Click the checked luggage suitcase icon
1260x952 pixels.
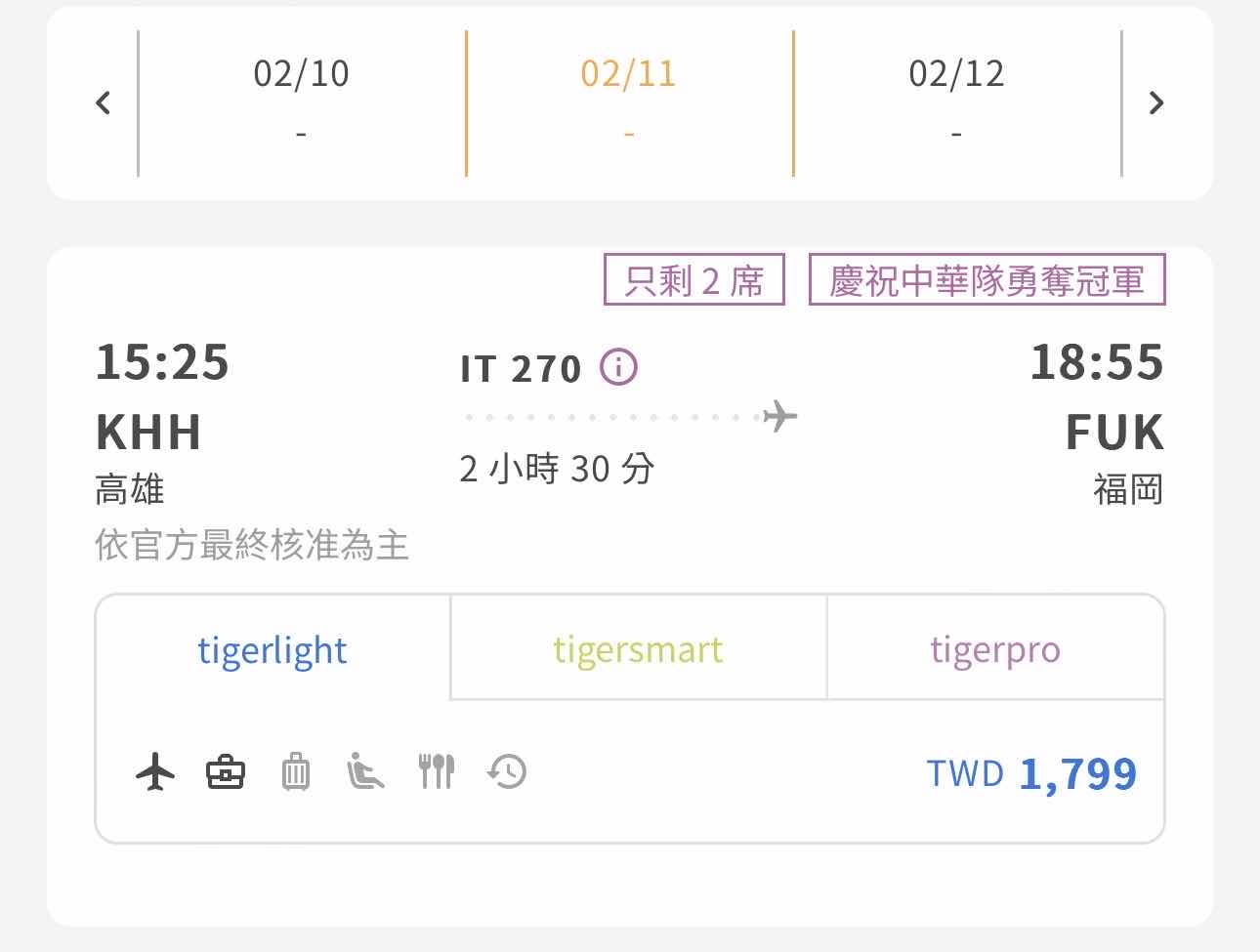[295, 772]
